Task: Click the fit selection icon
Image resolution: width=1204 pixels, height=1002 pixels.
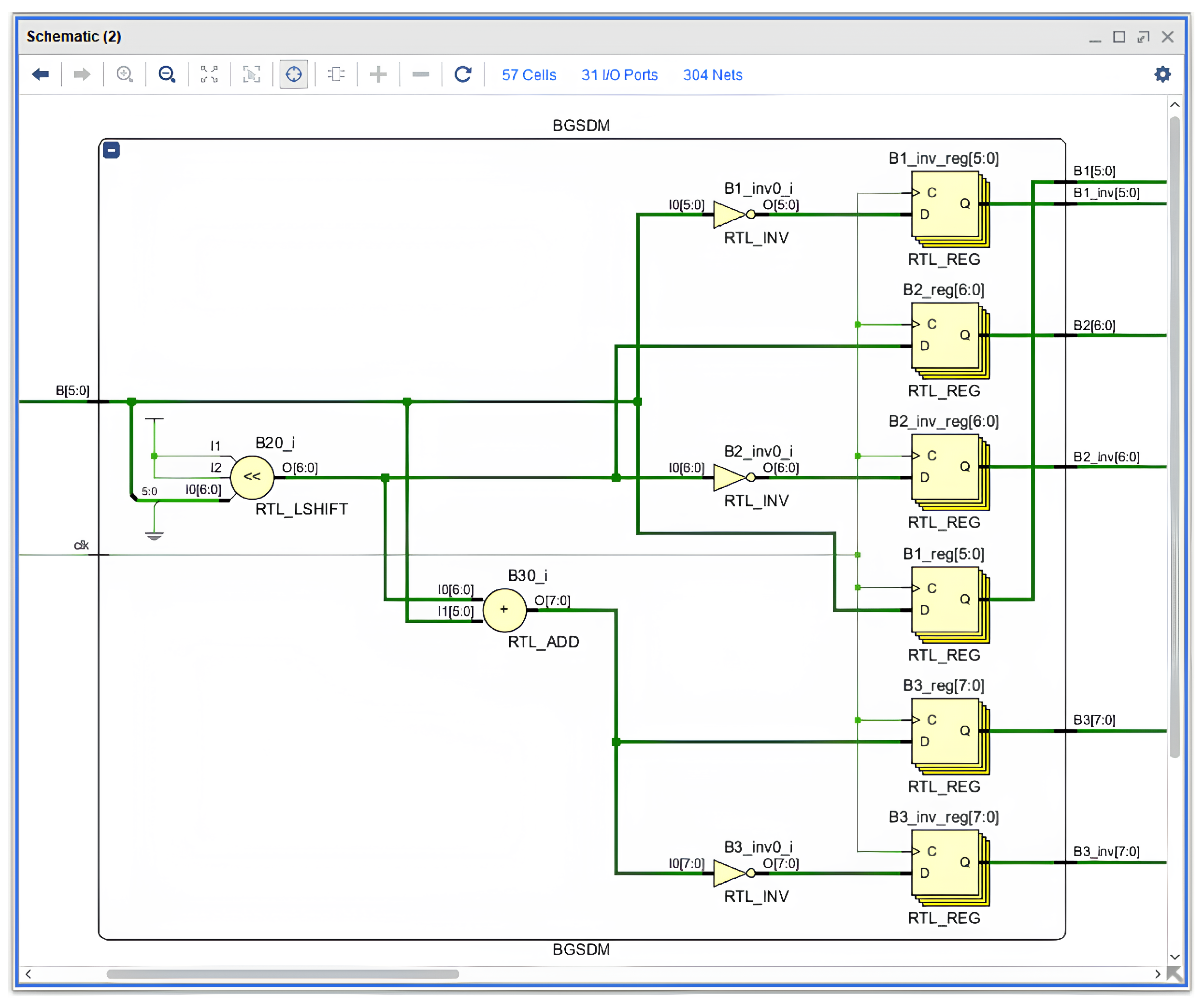Action: 251,74
